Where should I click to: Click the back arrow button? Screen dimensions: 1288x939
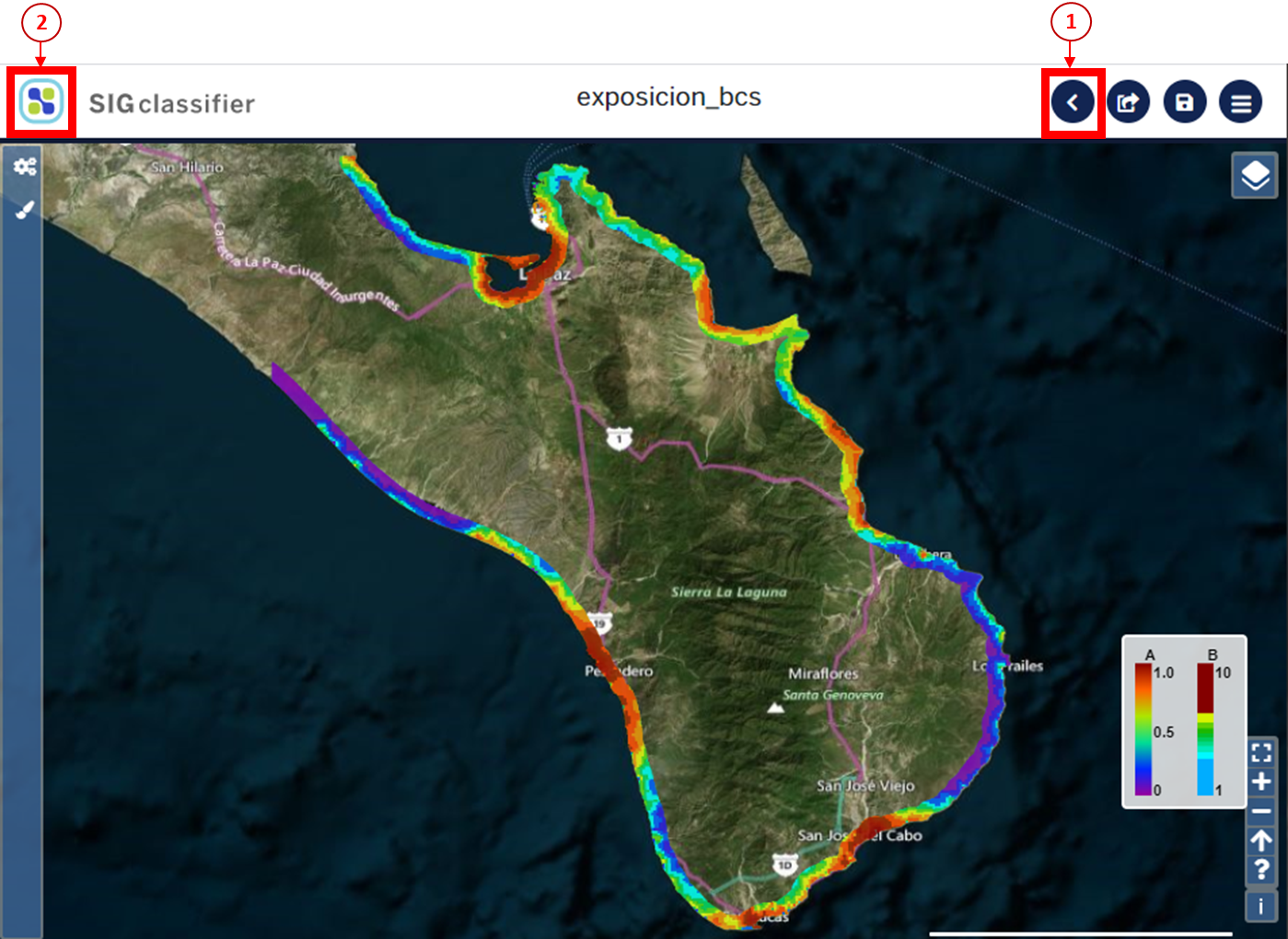(1073, 102)
